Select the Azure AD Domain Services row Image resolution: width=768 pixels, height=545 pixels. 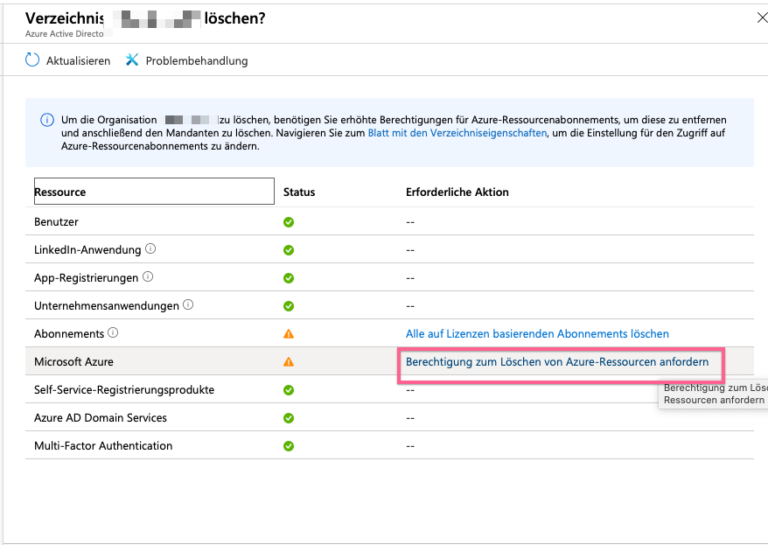click(x=100, y=418)
